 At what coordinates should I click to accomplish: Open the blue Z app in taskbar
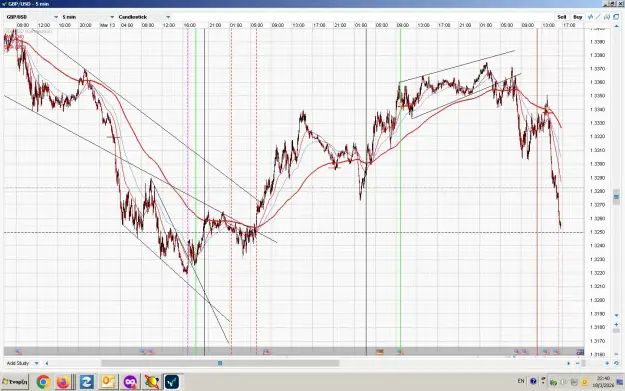click(86, 382)
